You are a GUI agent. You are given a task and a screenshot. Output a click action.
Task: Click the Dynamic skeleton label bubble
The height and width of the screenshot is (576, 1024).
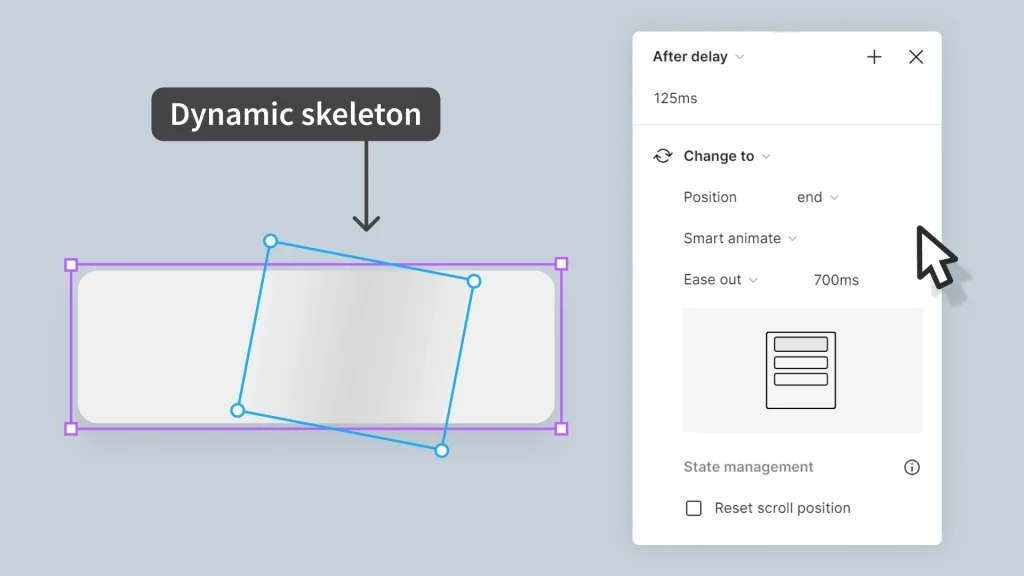(295, 114)
